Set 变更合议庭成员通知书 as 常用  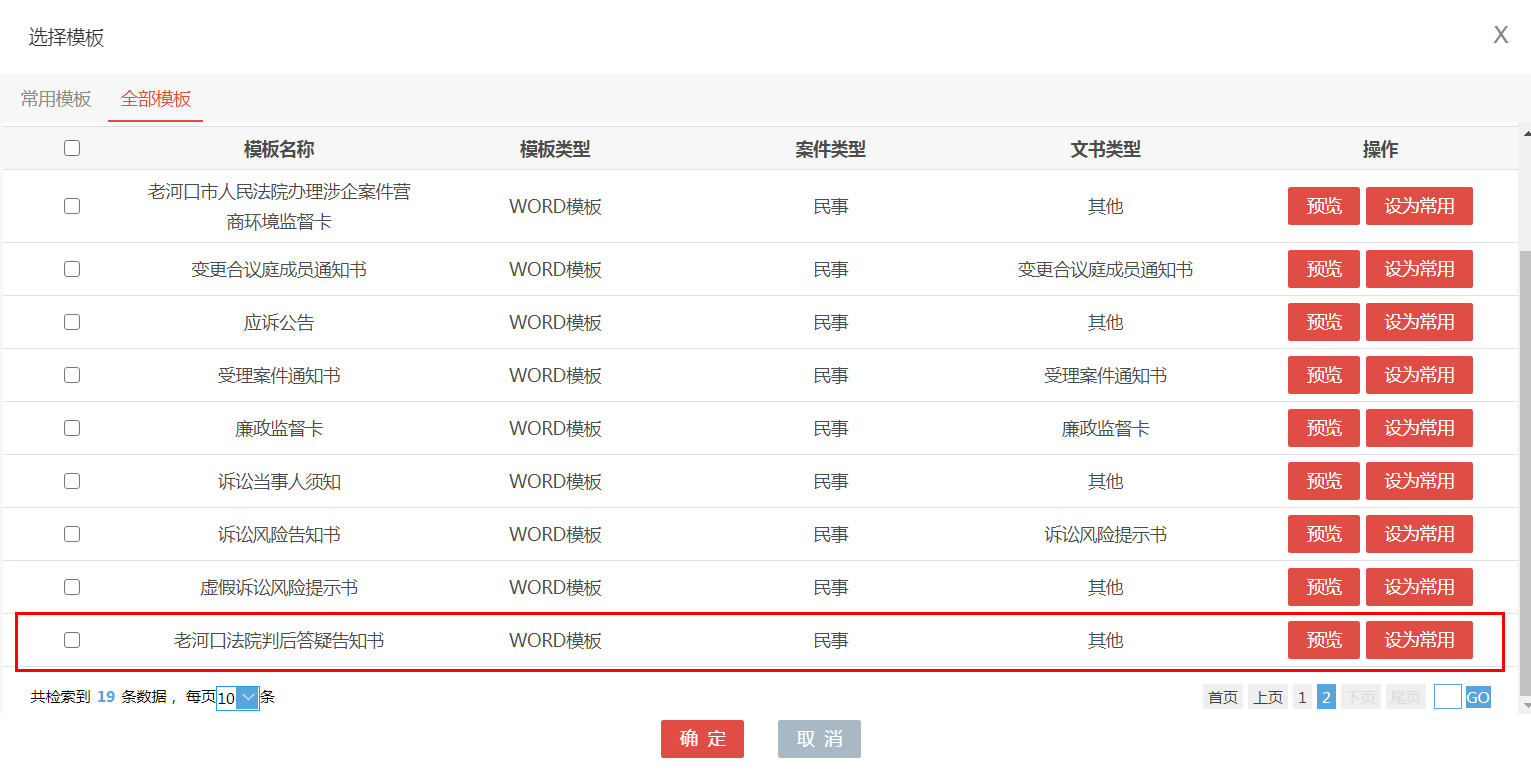coord(1419,269)
